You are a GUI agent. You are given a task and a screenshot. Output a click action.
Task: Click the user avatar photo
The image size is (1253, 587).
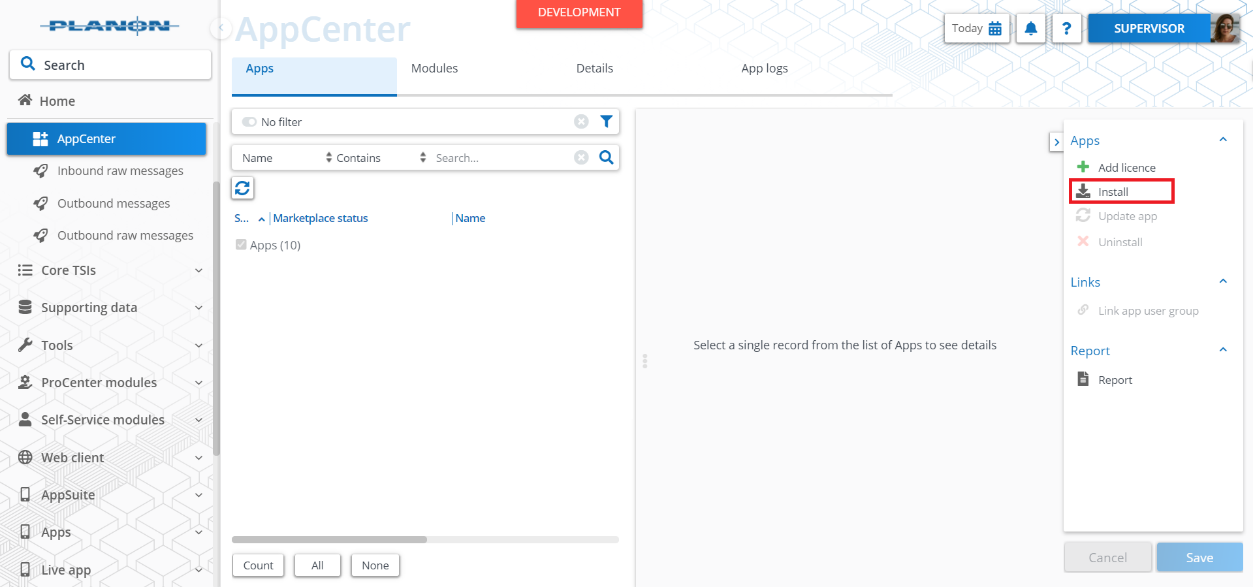coord(1225,28)
